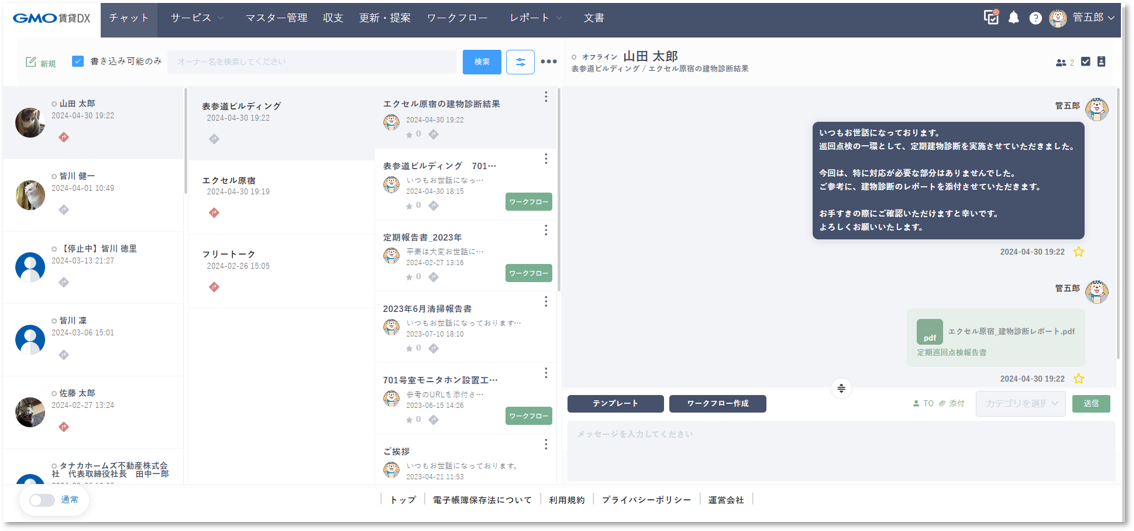This screenshot has width=1134, height=531.
Task: Click the ワークフロー badge on 表参道ビルディング 701 thread
Action: coord(528,202)
